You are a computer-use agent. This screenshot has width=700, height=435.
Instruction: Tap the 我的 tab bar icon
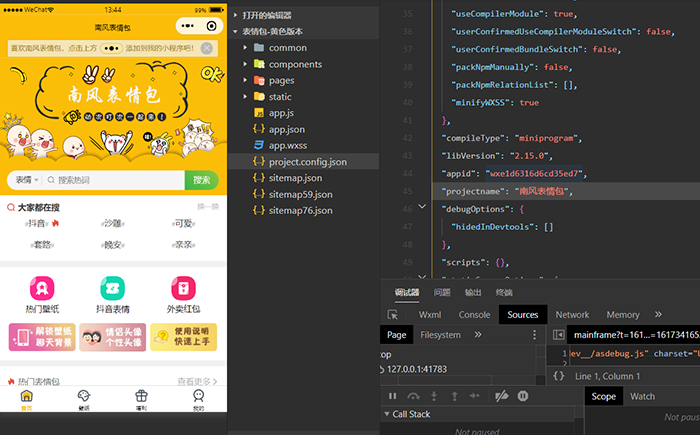(x=198, y=400)
